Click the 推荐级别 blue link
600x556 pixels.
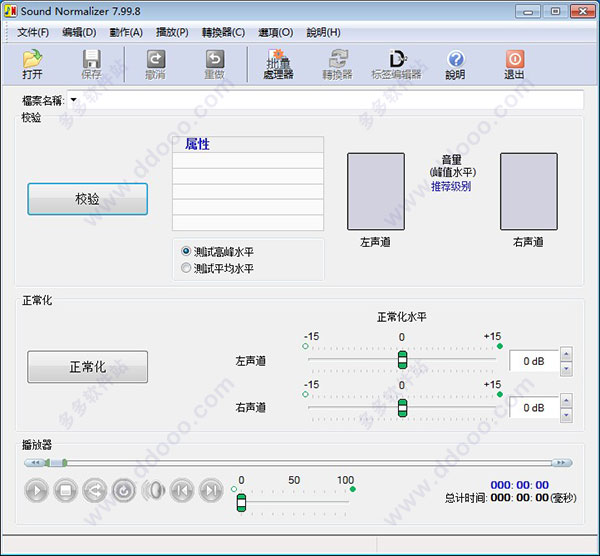coord(451,186)
